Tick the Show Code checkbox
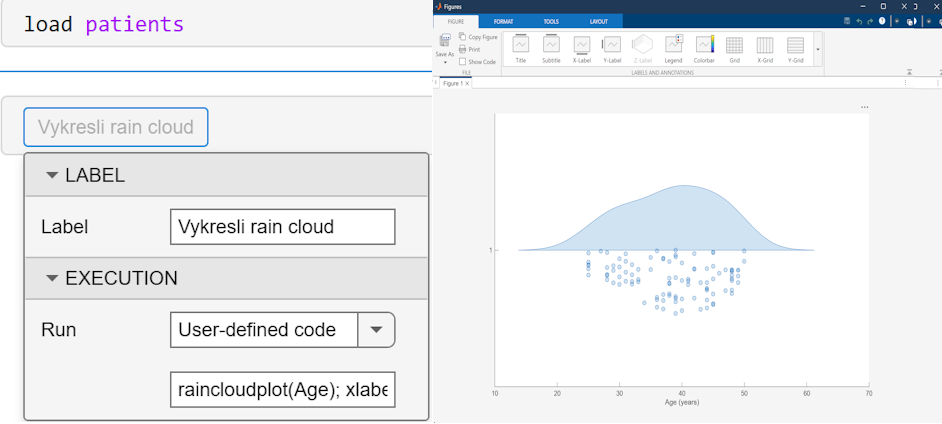Screen dimensions: 942x424 click(x=462, y=62)
